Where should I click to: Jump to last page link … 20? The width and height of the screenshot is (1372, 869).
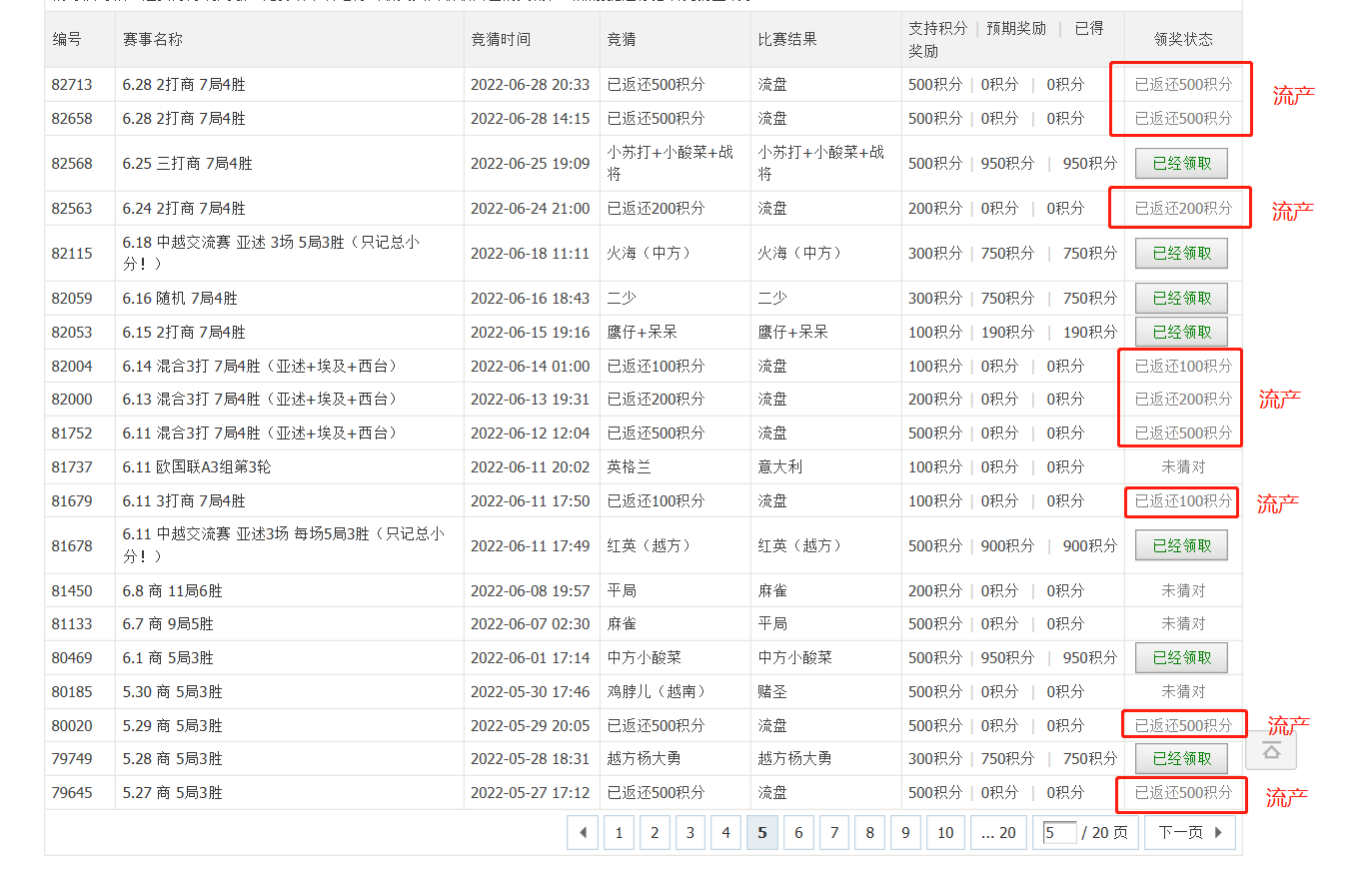coord(998,832)
